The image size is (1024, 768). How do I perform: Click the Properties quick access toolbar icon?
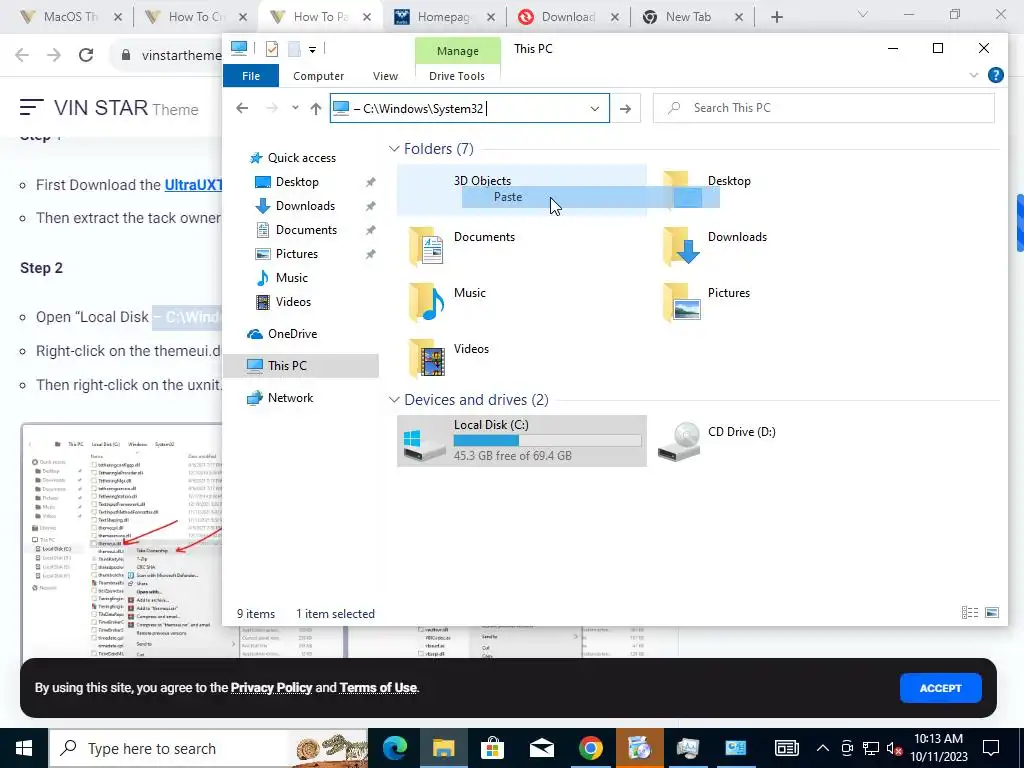point(272,49)
